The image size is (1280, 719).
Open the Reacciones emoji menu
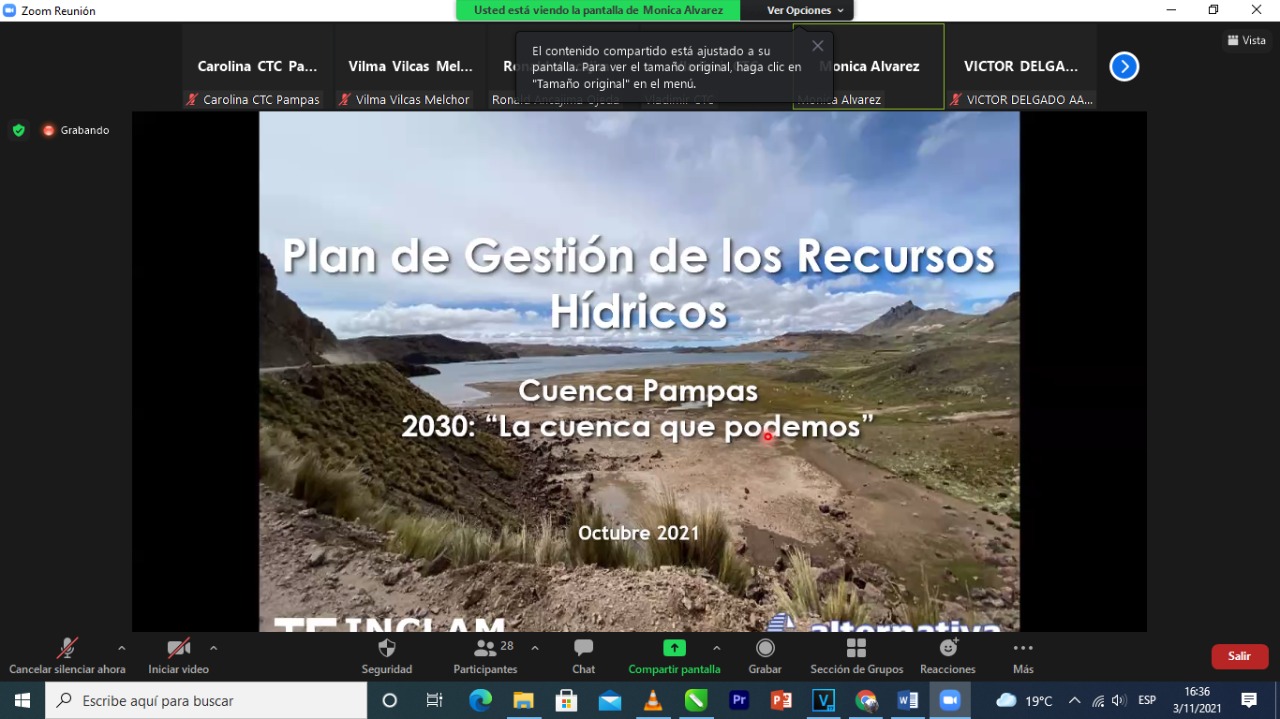[x=947, y=649]
